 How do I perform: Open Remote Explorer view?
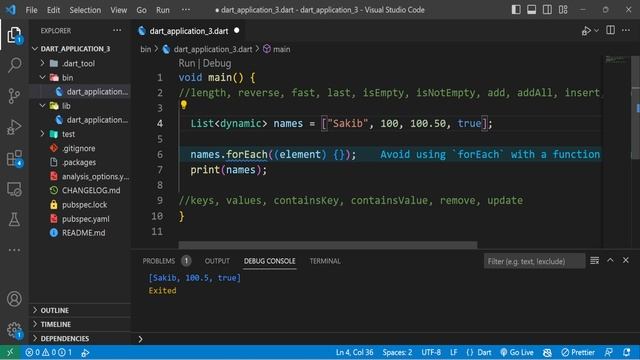coord(14,189)
